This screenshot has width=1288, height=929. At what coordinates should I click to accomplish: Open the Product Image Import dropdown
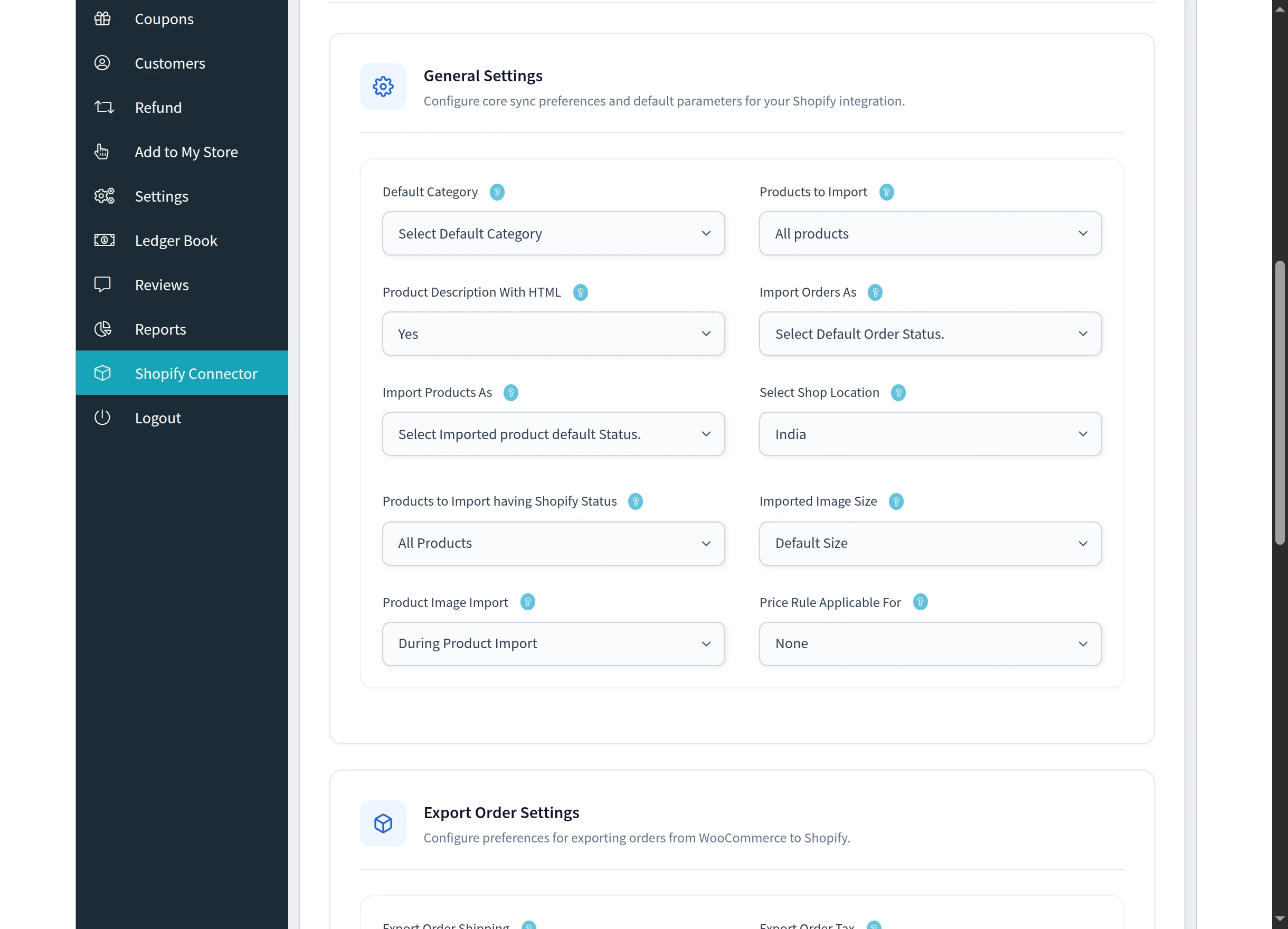coord(554,644)
